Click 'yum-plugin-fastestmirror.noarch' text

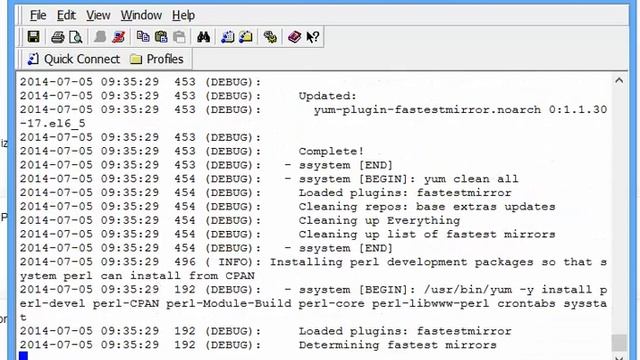point(427,110)
